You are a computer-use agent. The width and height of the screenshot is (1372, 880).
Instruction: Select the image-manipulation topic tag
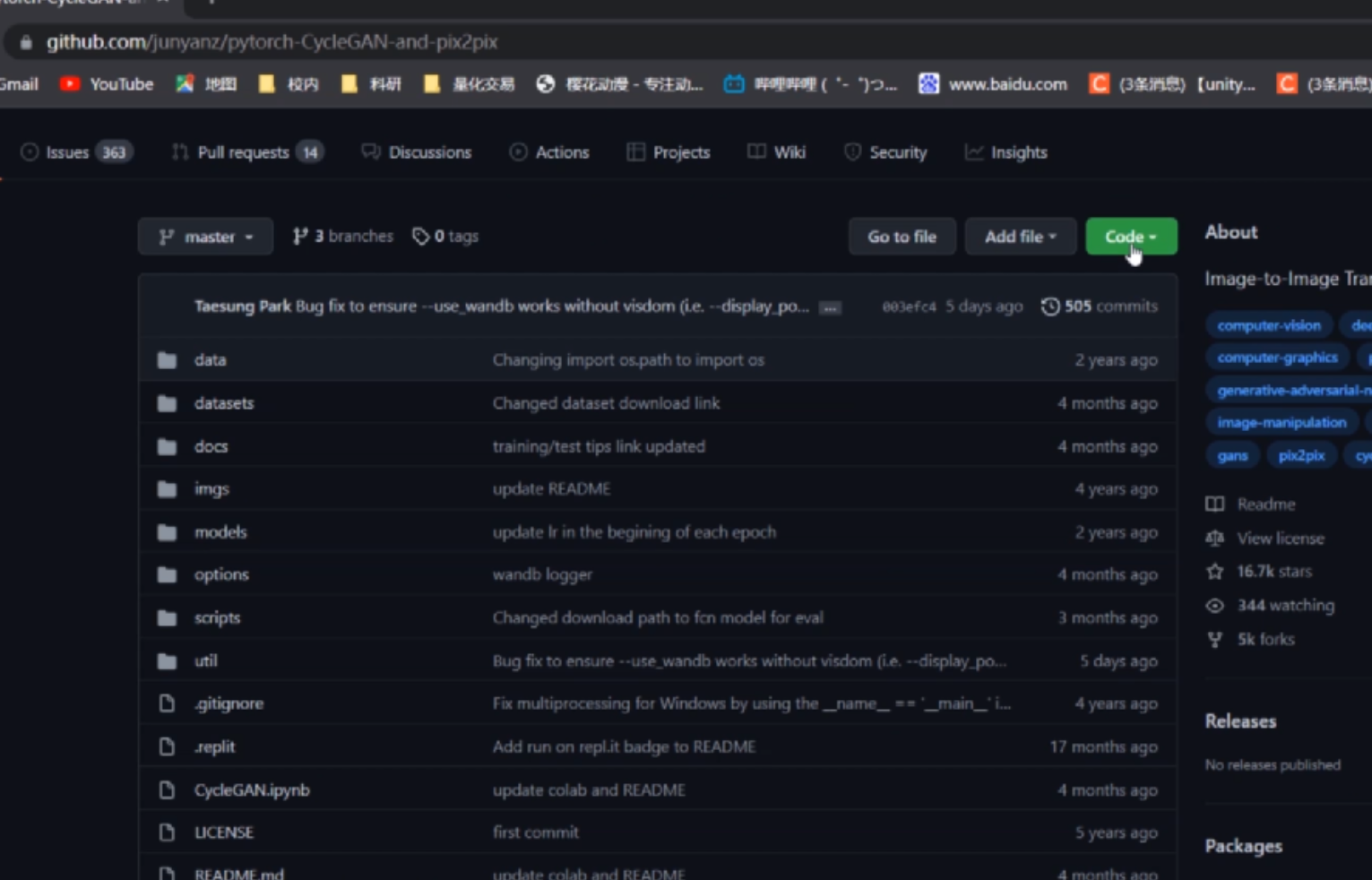point(1281,423)
